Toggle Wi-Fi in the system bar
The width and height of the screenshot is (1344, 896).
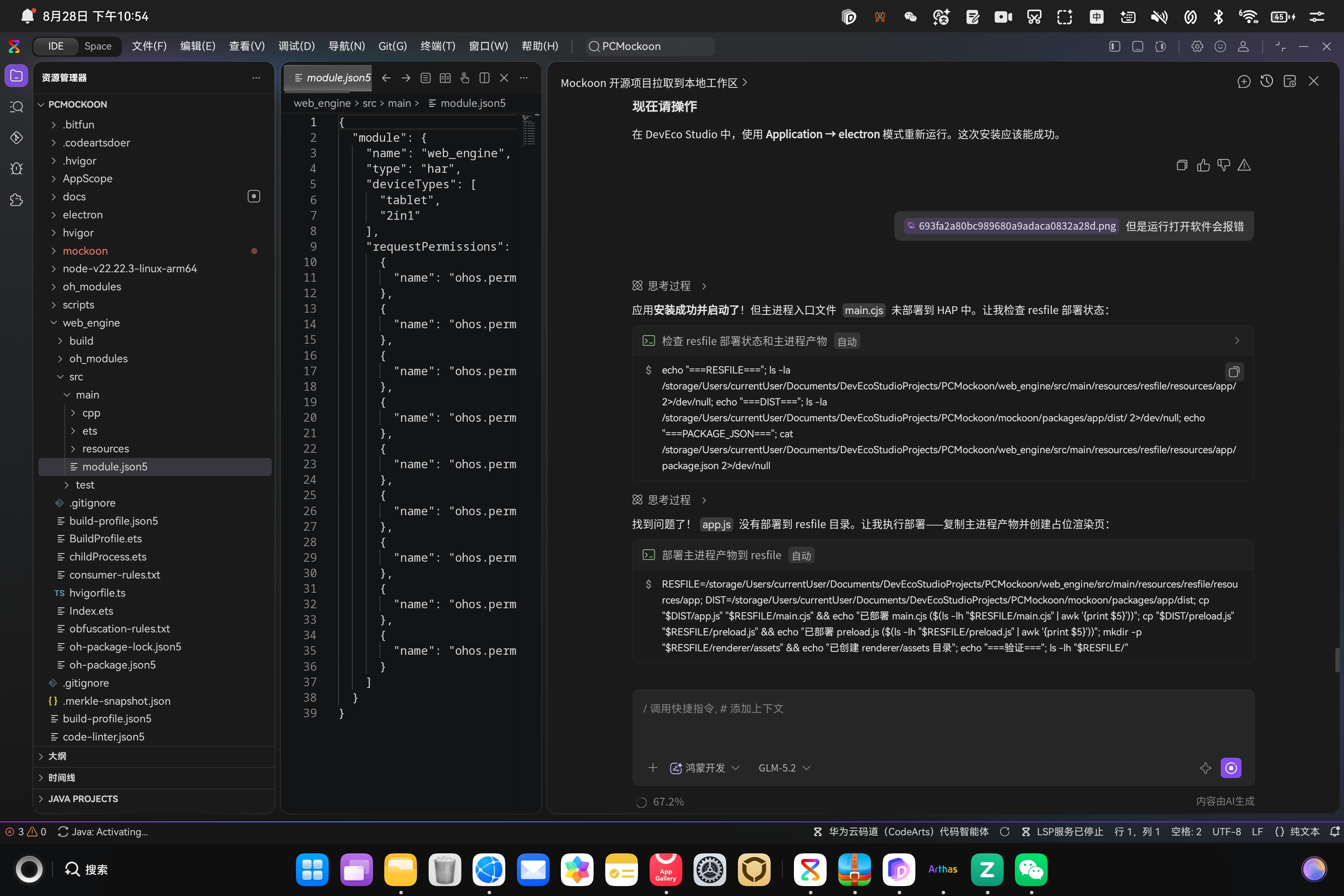click(1248, 16)
